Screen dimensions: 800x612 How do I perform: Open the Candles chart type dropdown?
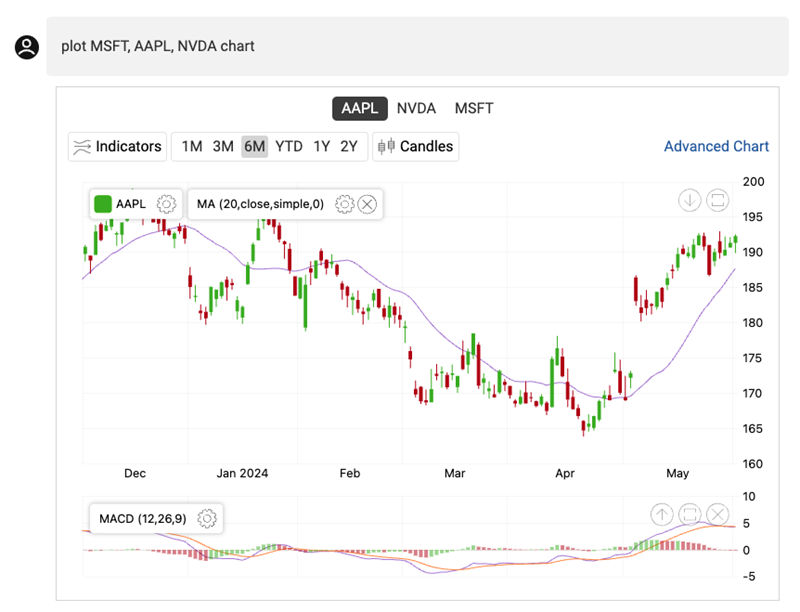(416, 146)
